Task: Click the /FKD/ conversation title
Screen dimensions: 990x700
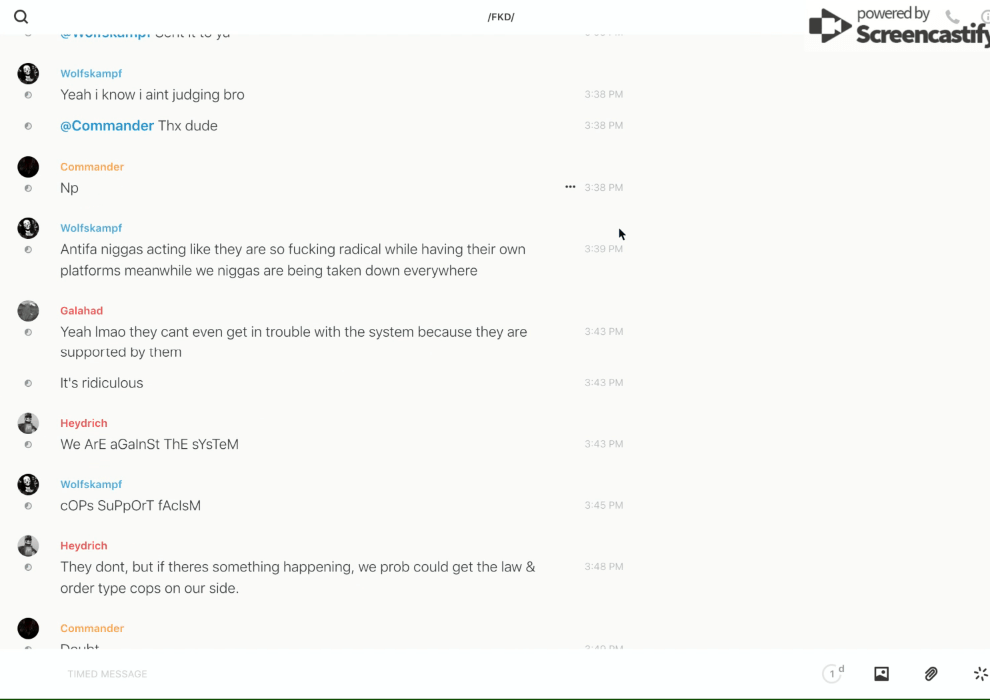Action: pos(501,17)
